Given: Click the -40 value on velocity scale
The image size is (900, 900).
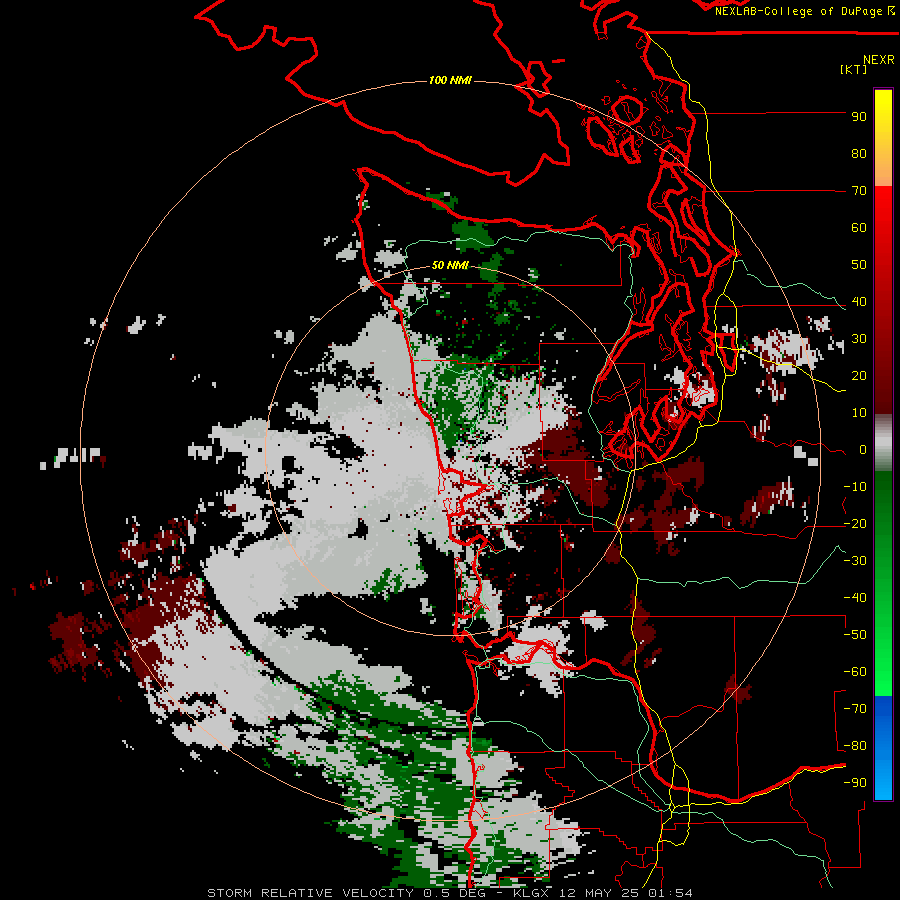Looking at the screenshot, I should 855,598.
